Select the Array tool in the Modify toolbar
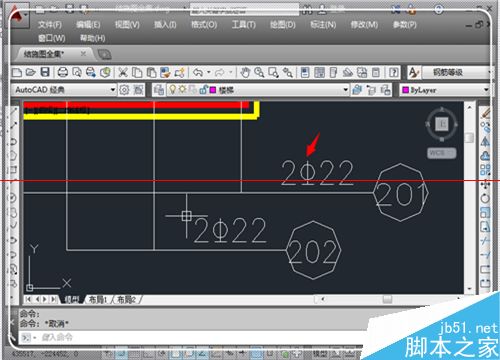The image size is (500, 360). pyautogui.click(x=485, y=169)
